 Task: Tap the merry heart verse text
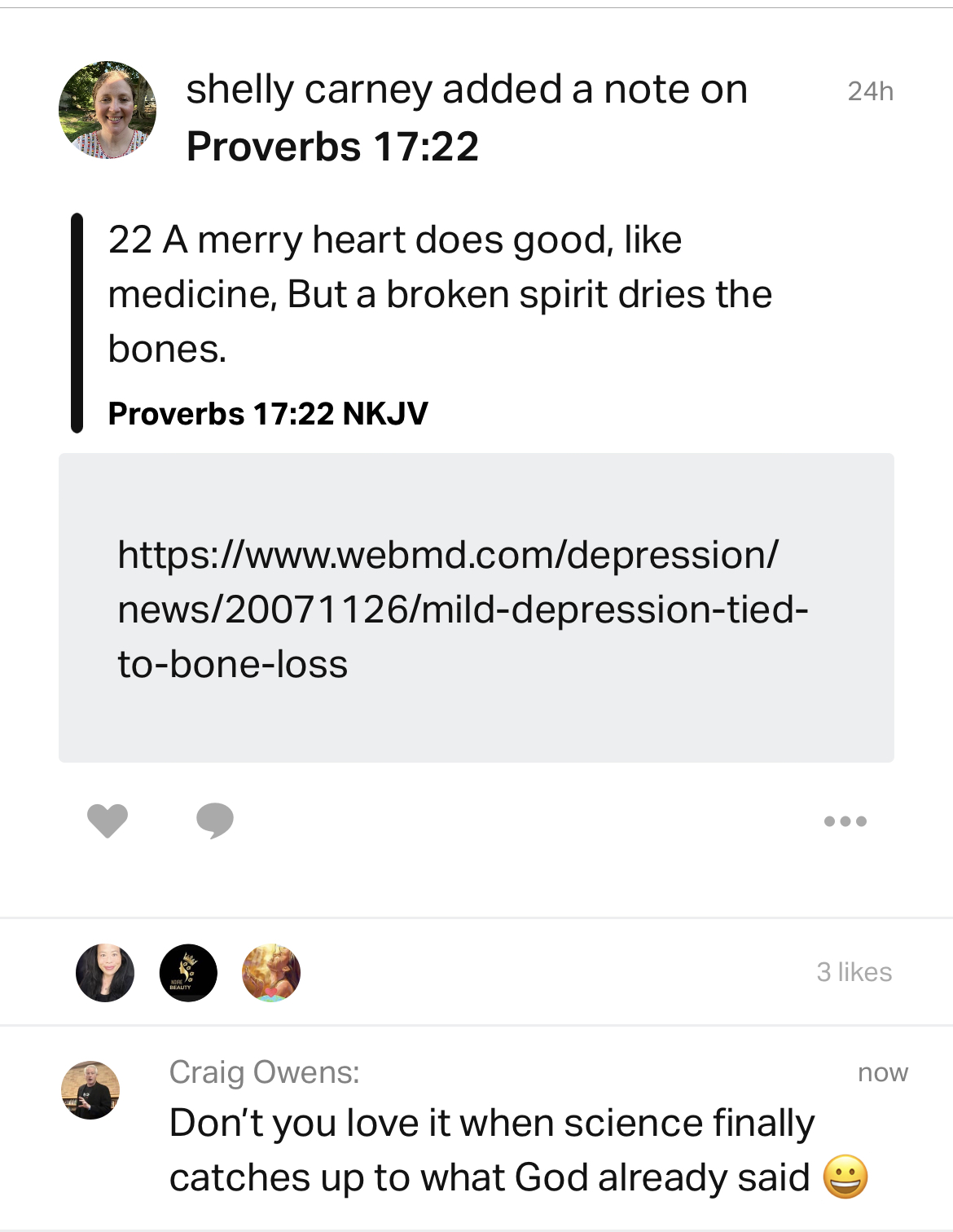coord(440,294)
